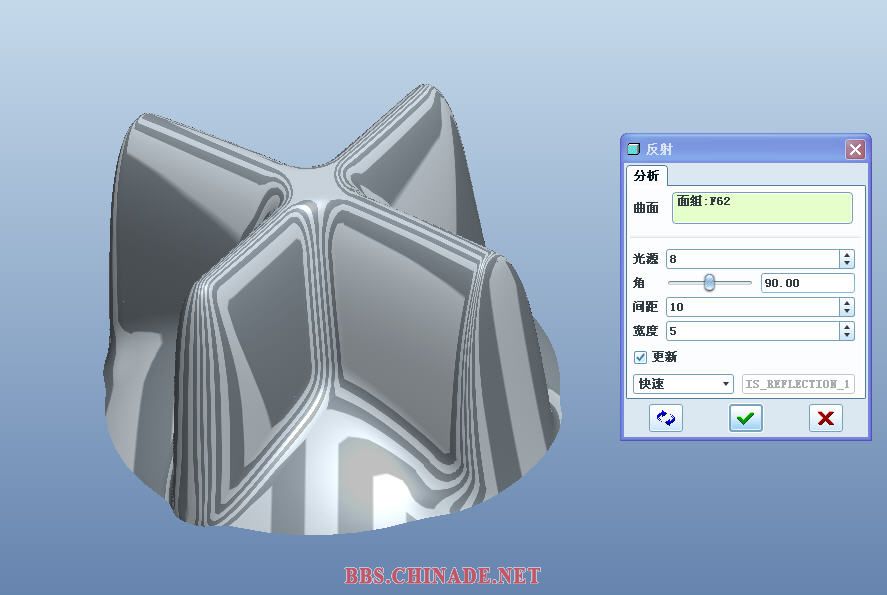Decrease 宽度 value with down arrow
Viewport: 887px width, 595px height.
(x=847, y=335)
